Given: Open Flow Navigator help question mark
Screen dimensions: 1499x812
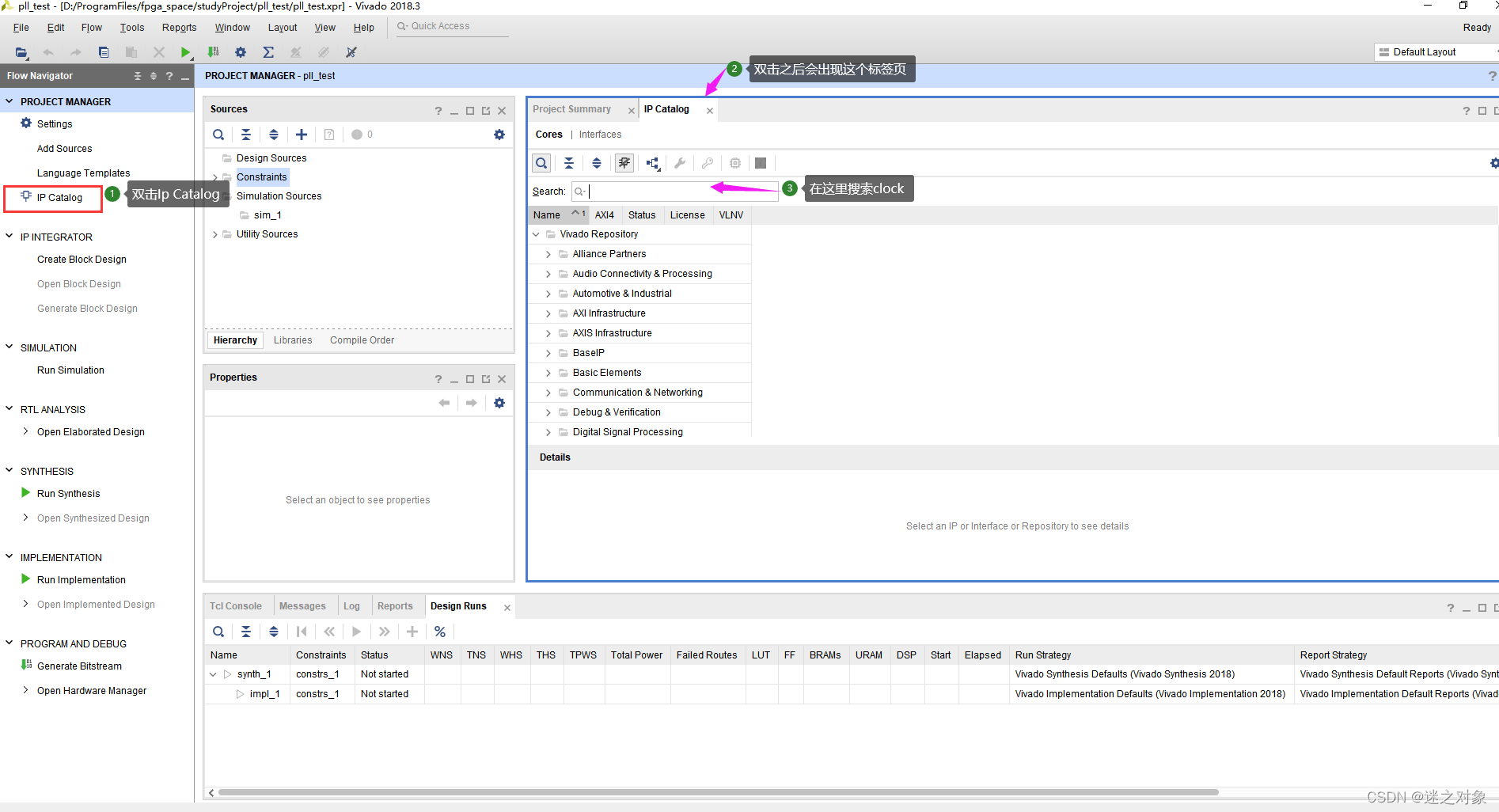Looking at the screenshot, I should 169,76.
